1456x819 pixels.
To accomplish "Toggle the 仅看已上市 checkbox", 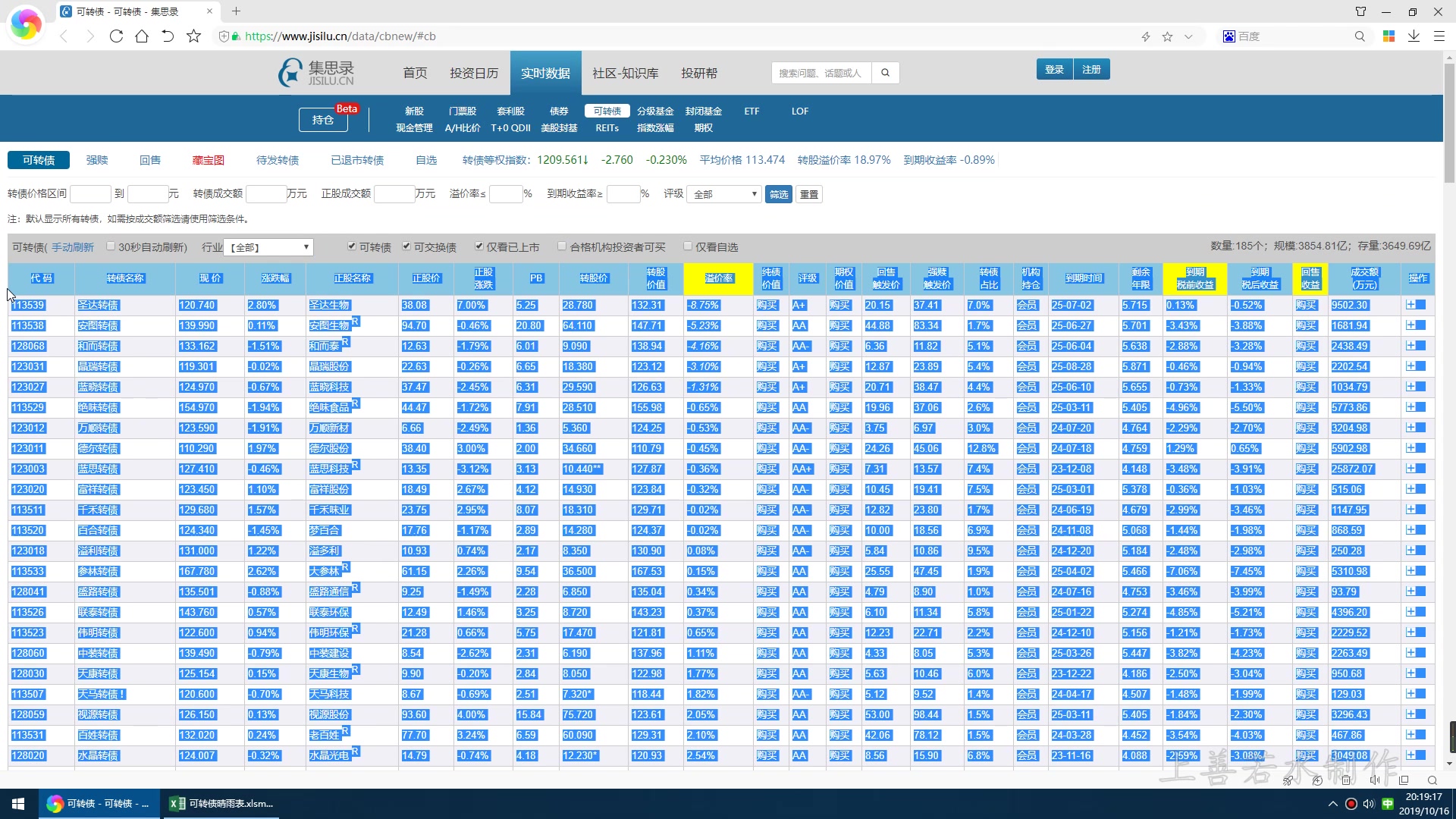I will coord(479,246).
